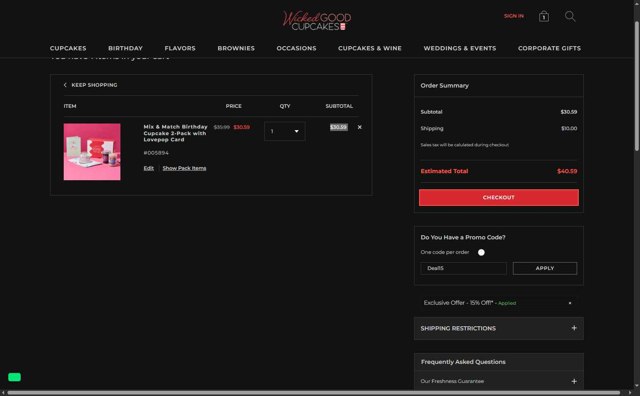Click Show Pack Items link
The height and width of the screenshot is (396, 640).
184,168
